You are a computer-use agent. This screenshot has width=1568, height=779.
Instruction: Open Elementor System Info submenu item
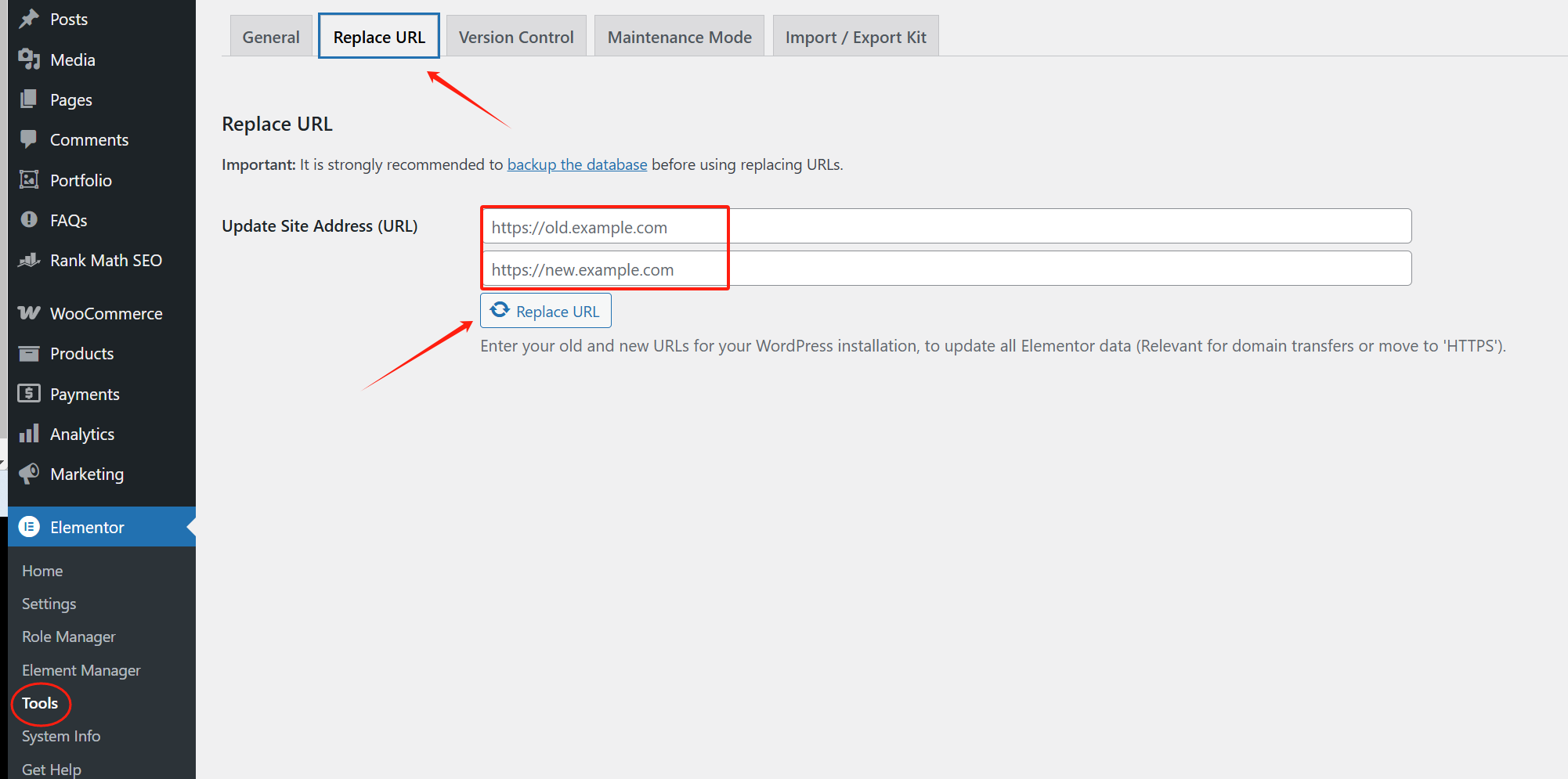coord(61,736)
